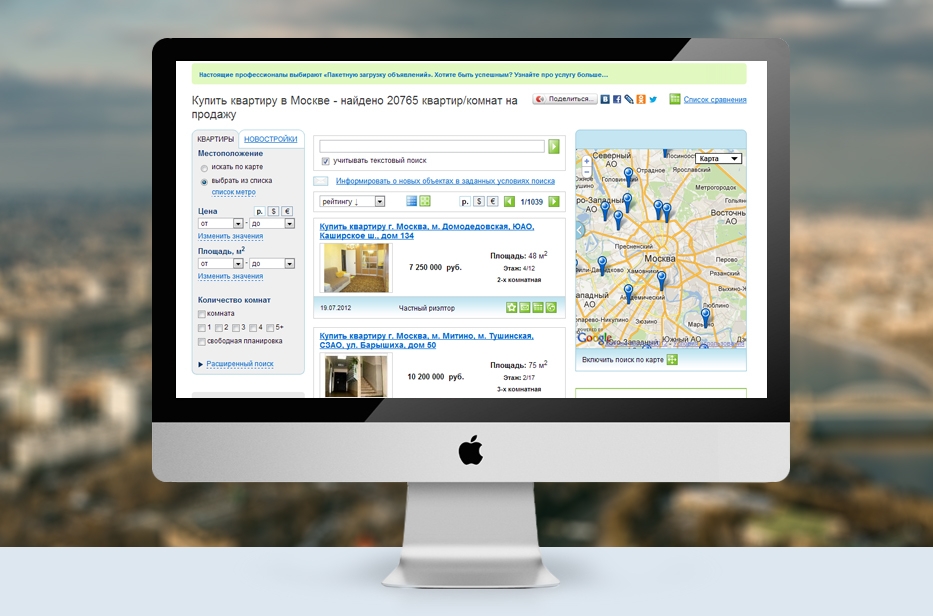The width and height of the screenshot is (933, 616).
Task: Switch to the 'НОВОСТРОЙКИ' tab
Action: [x=271, y=139]
